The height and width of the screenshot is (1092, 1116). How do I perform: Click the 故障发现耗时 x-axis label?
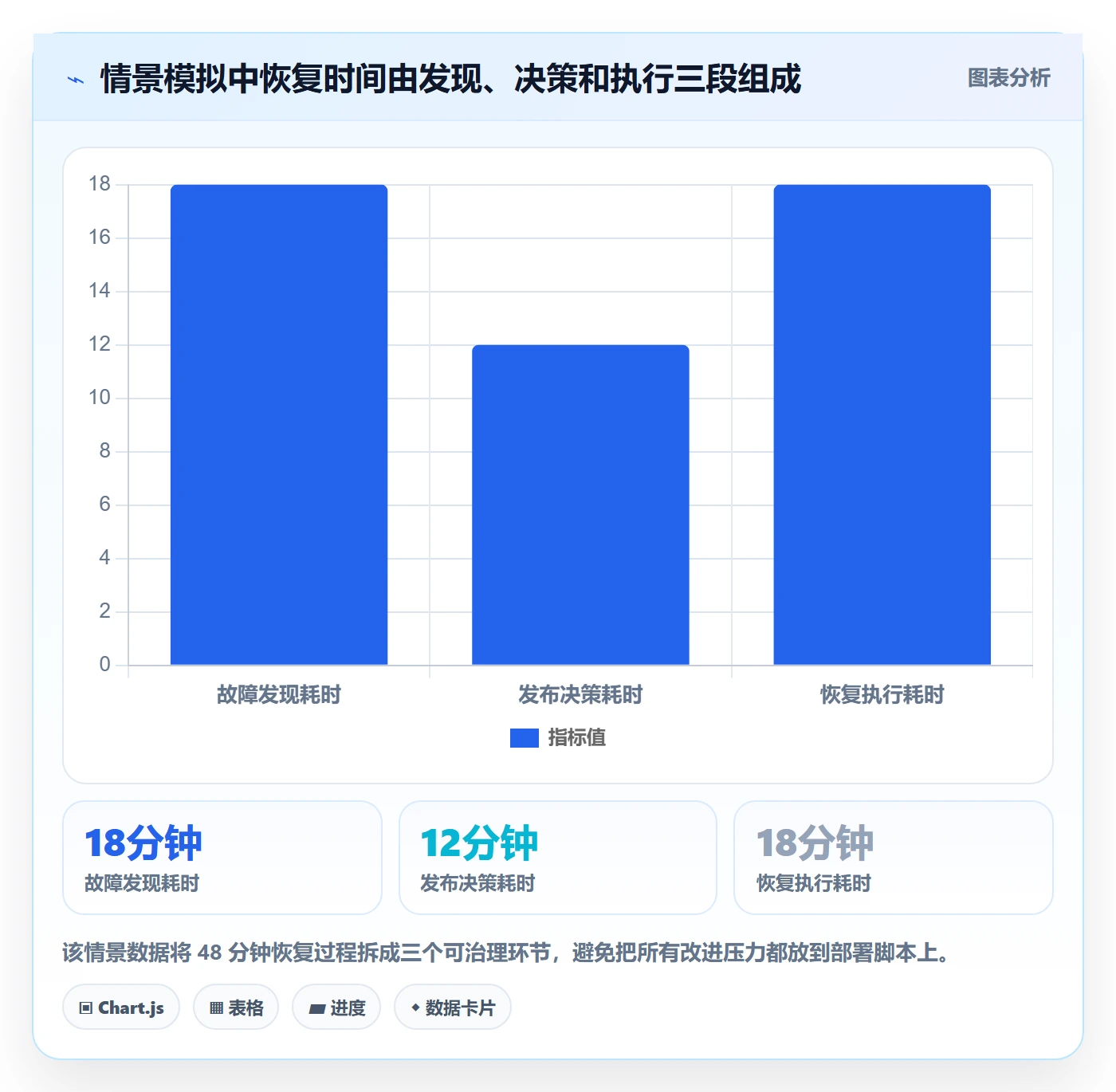279,695
